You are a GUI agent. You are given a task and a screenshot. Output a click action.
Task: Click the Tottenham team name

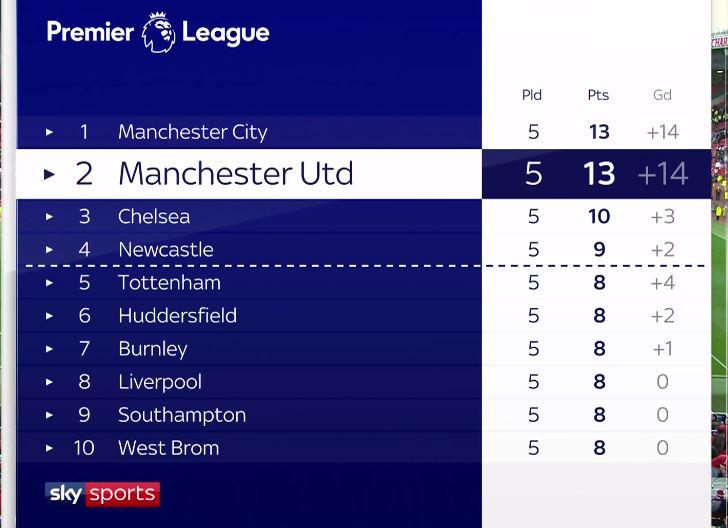[x=169, y=283]
